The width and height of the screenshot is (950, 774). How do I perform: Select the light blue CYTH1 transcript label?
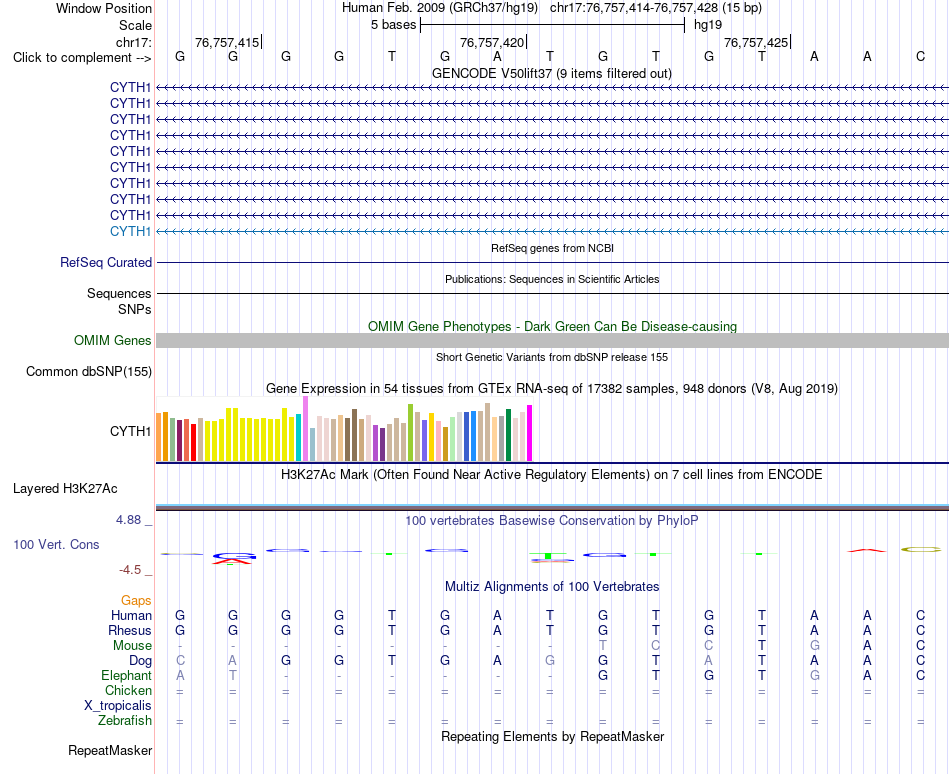(130, 231)
